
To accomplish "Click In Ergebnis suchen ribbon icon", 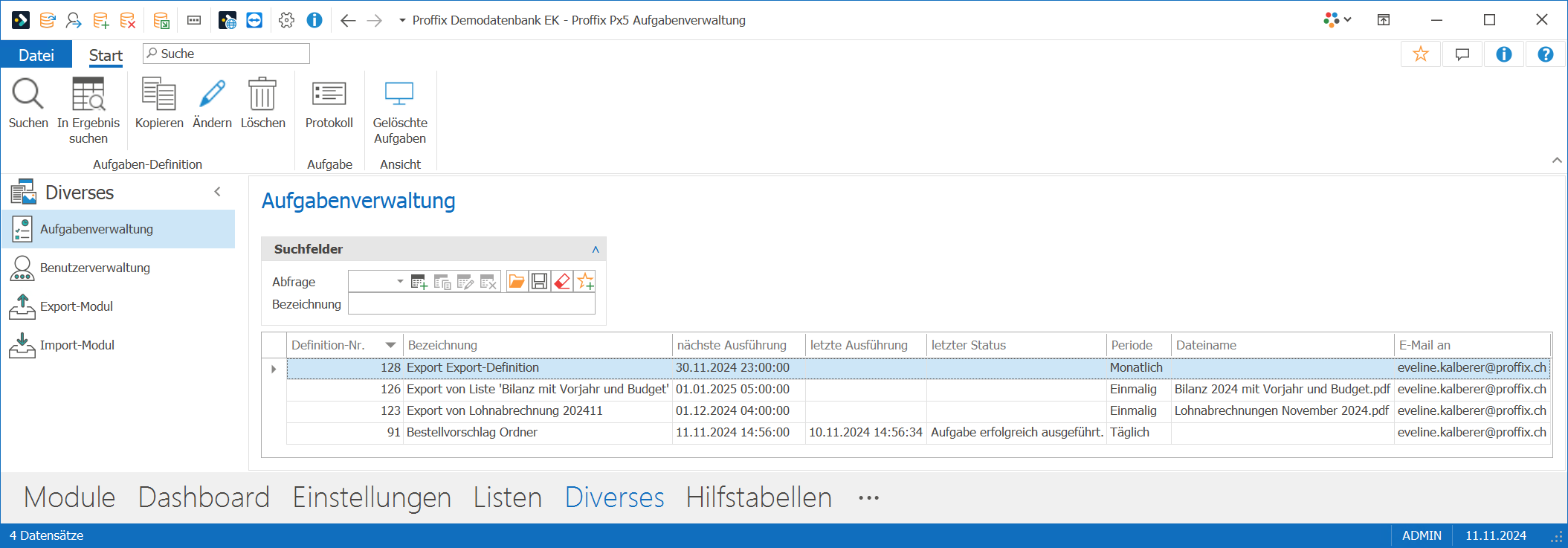I will tap(88, 94).
